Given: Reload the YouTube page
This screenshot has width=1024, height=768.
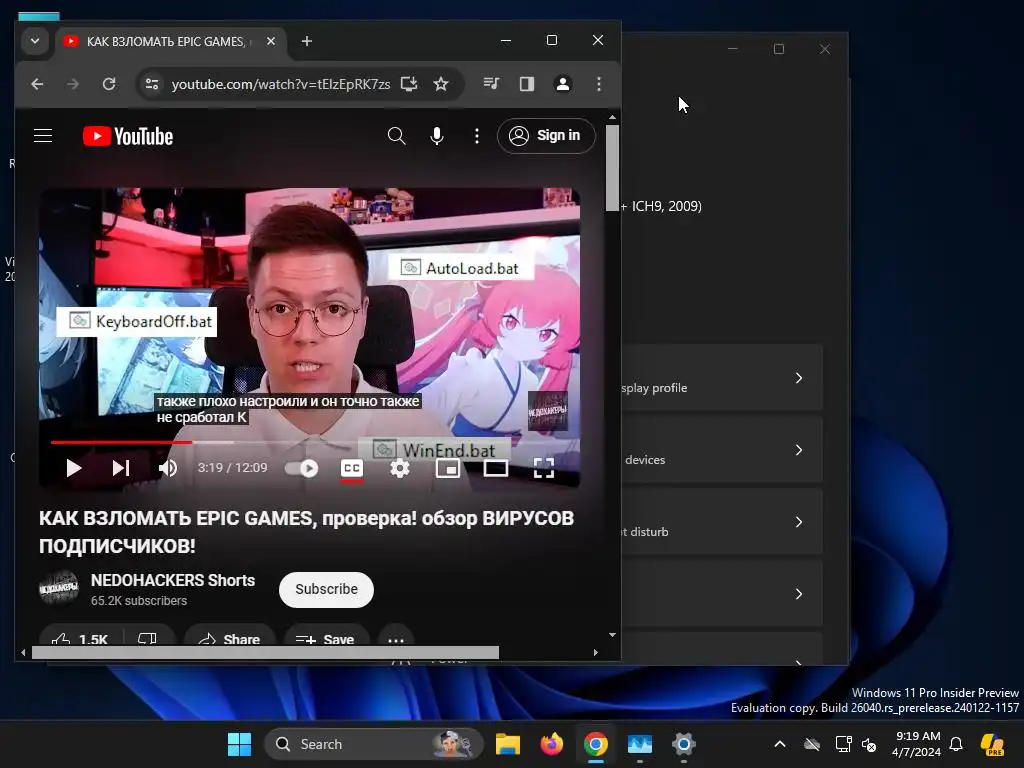Looking at the screenshot, I should (109, 84).
